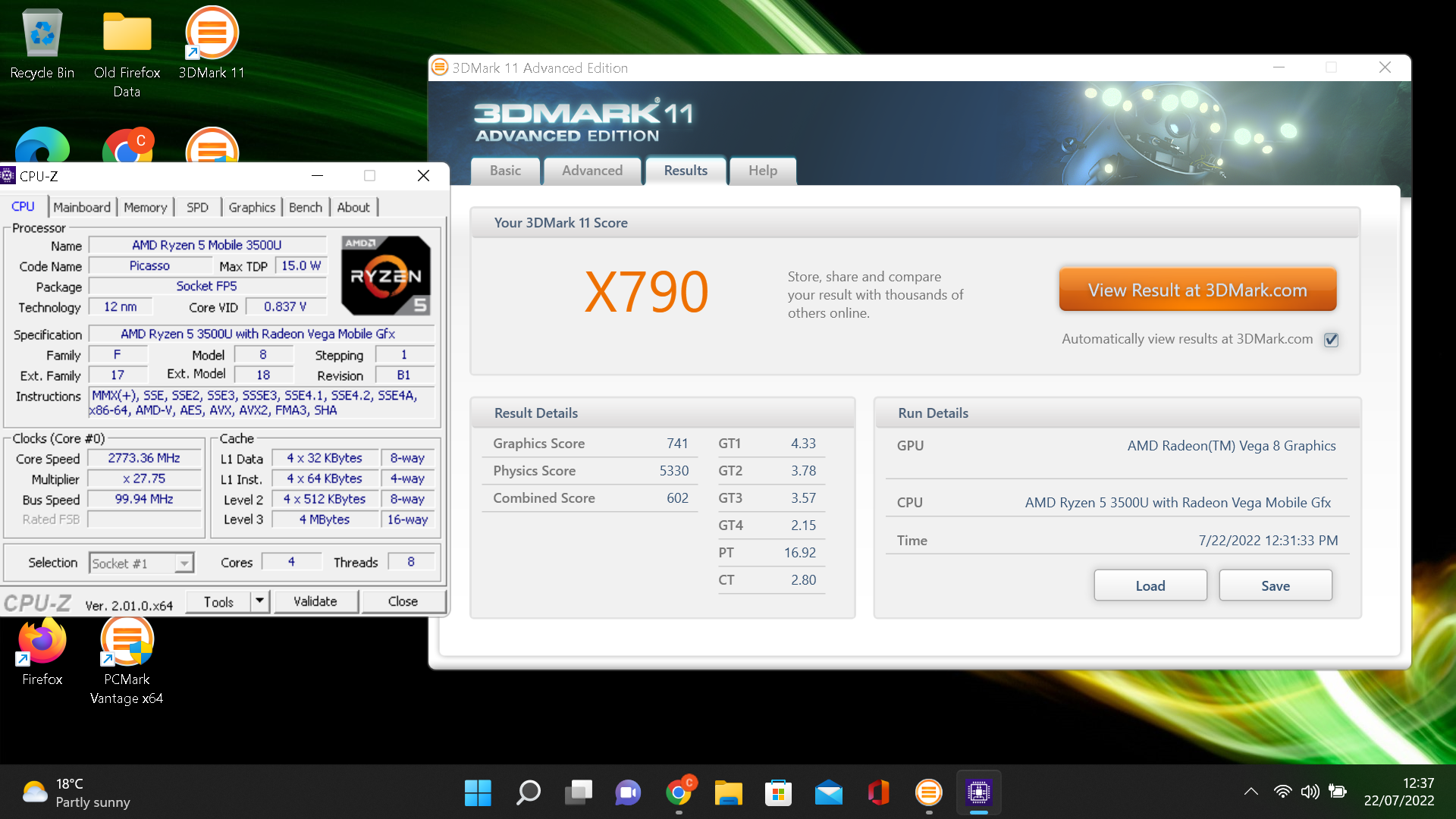This screenshot has height=819, width=1456.
Task: Click the Threads count value 8
Action: tap(411, 561)
